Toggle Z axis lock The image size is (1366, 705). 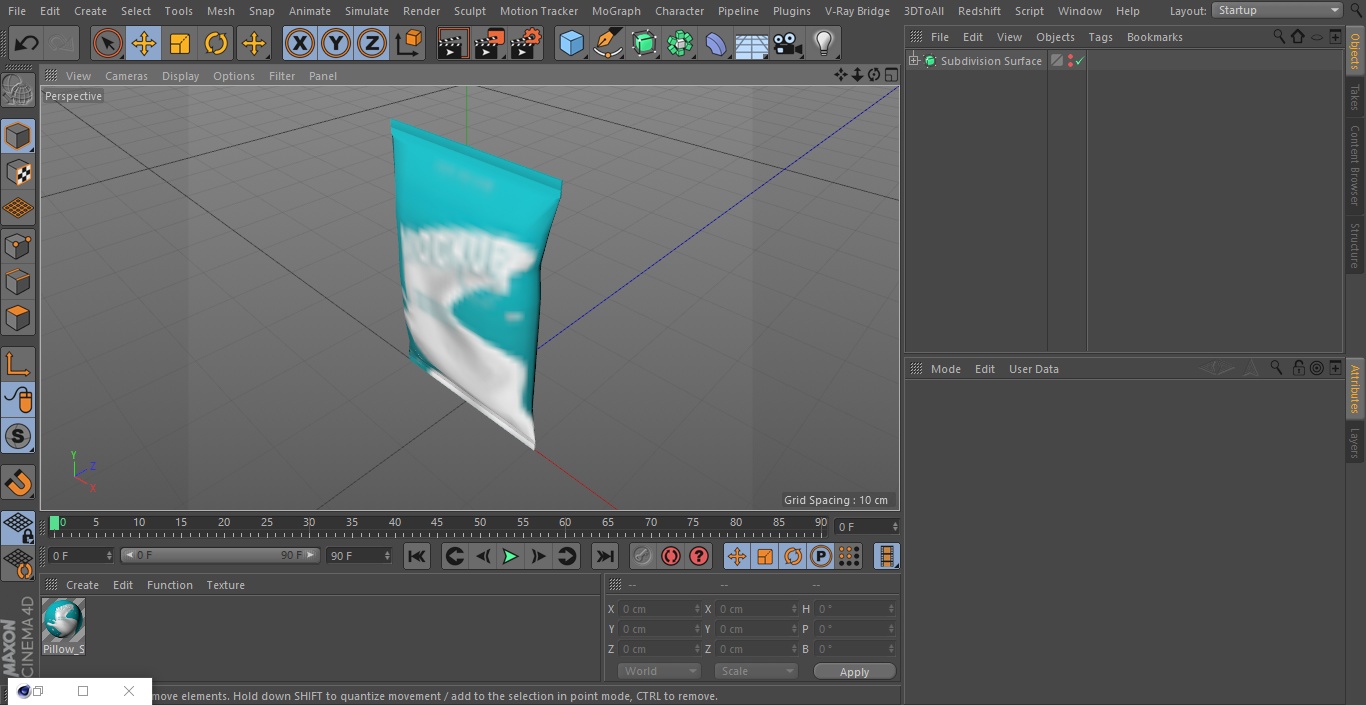[372, 43]
